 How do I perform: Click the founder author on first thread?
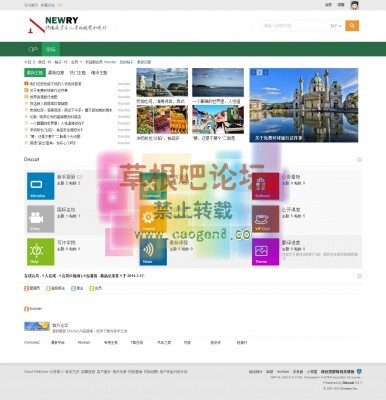point(124,84)
